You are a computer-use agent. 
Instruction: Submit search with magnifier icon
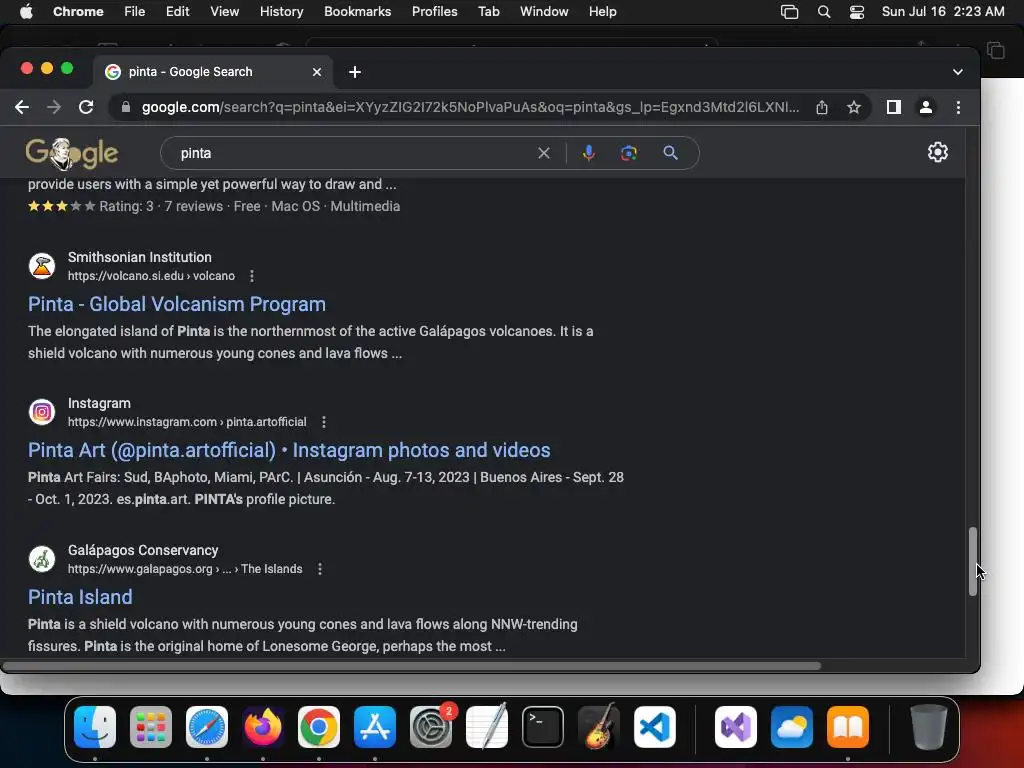(x=670, y=153)
